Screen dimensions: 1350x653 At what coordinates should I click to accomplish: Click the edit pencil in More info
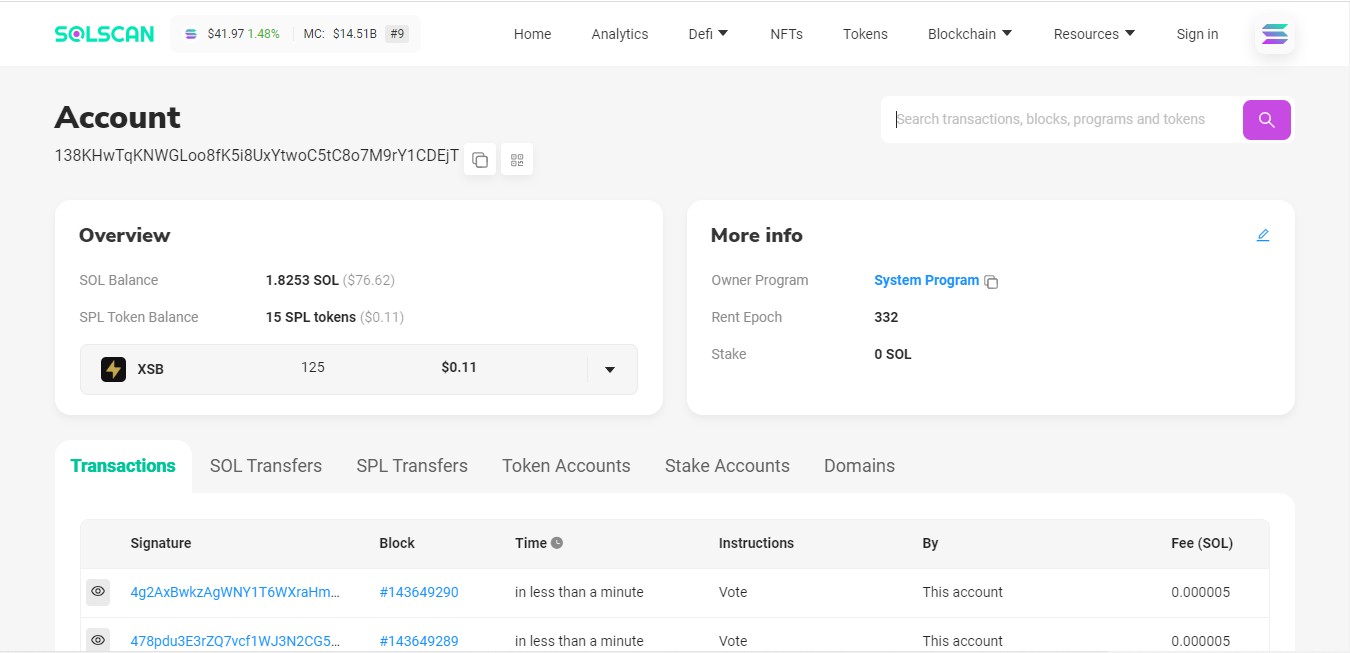[x=1263, y=235]
